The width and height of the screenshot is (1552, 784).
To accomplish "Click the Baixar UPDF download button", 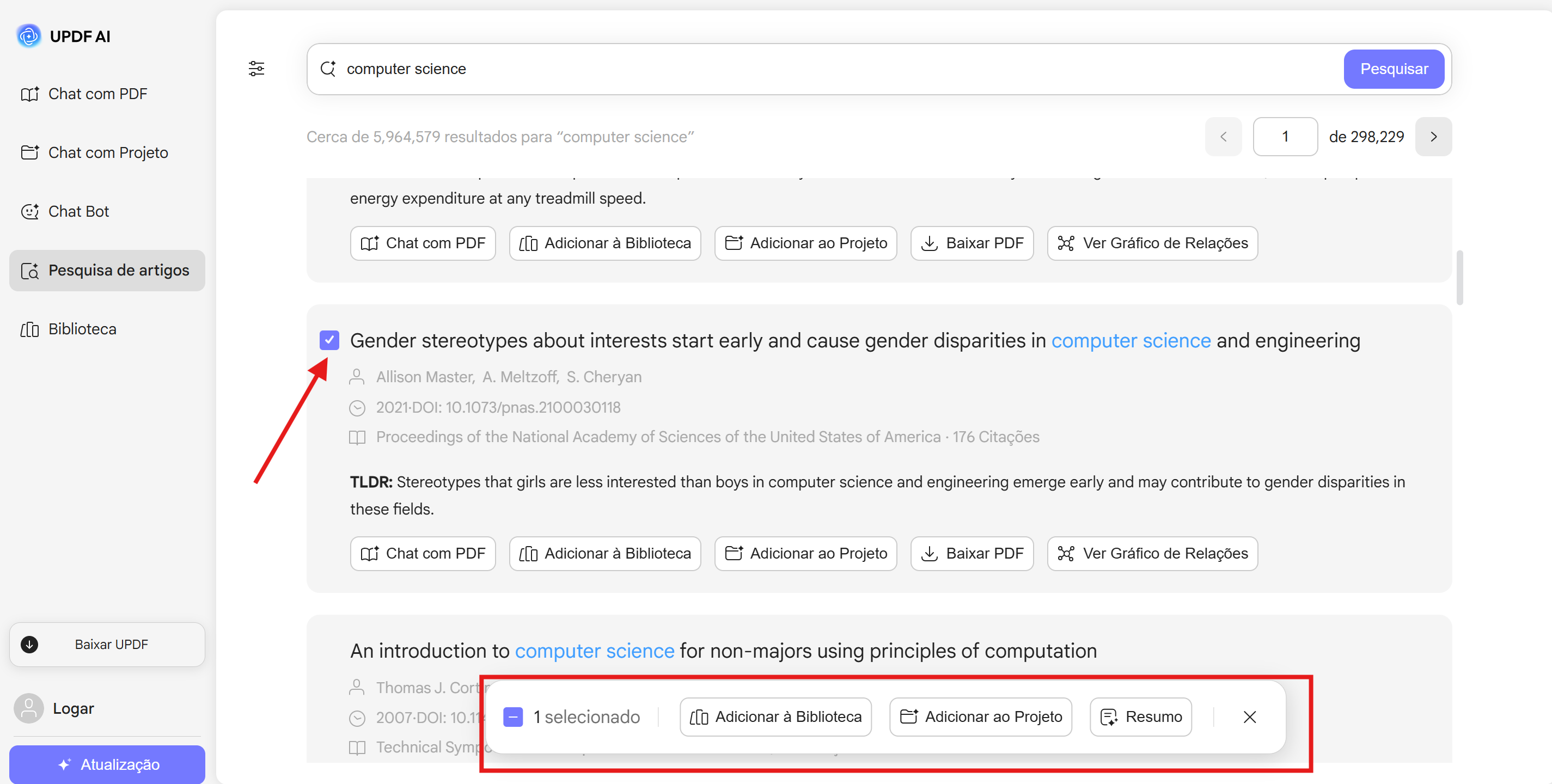I will click(x=107, y=644).
